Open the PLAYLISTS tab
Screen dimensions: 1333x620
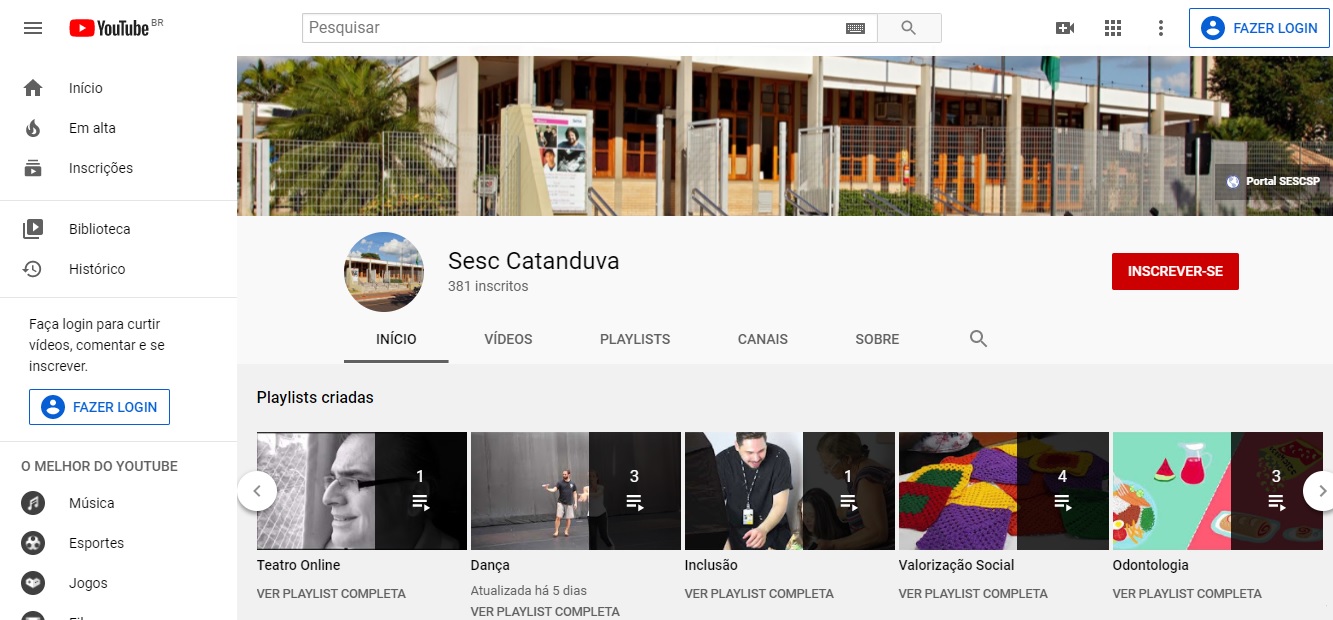[635, 339]
